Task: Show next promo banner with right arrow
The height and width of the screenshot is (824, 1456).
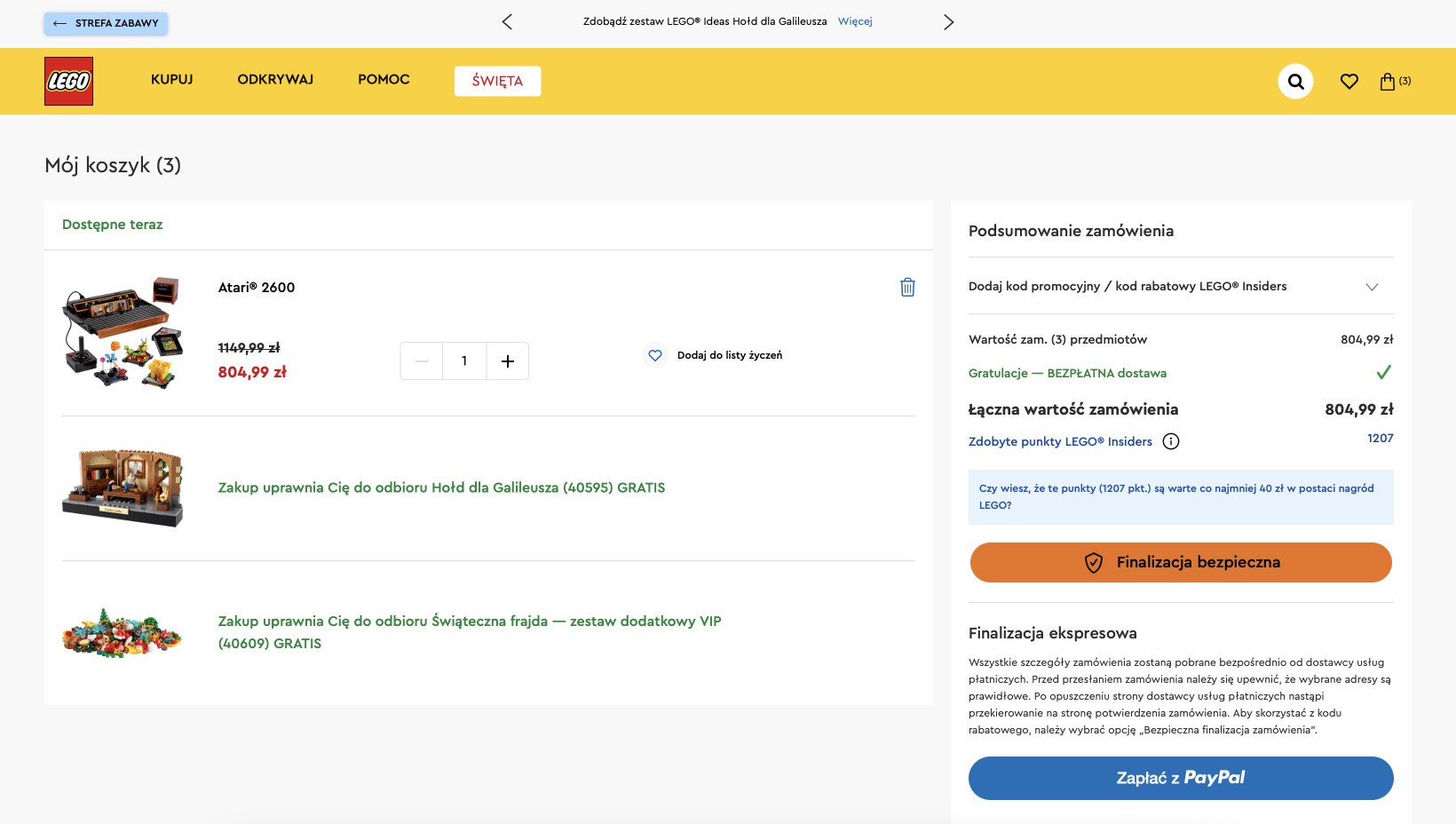Action: tap(948, 21)
